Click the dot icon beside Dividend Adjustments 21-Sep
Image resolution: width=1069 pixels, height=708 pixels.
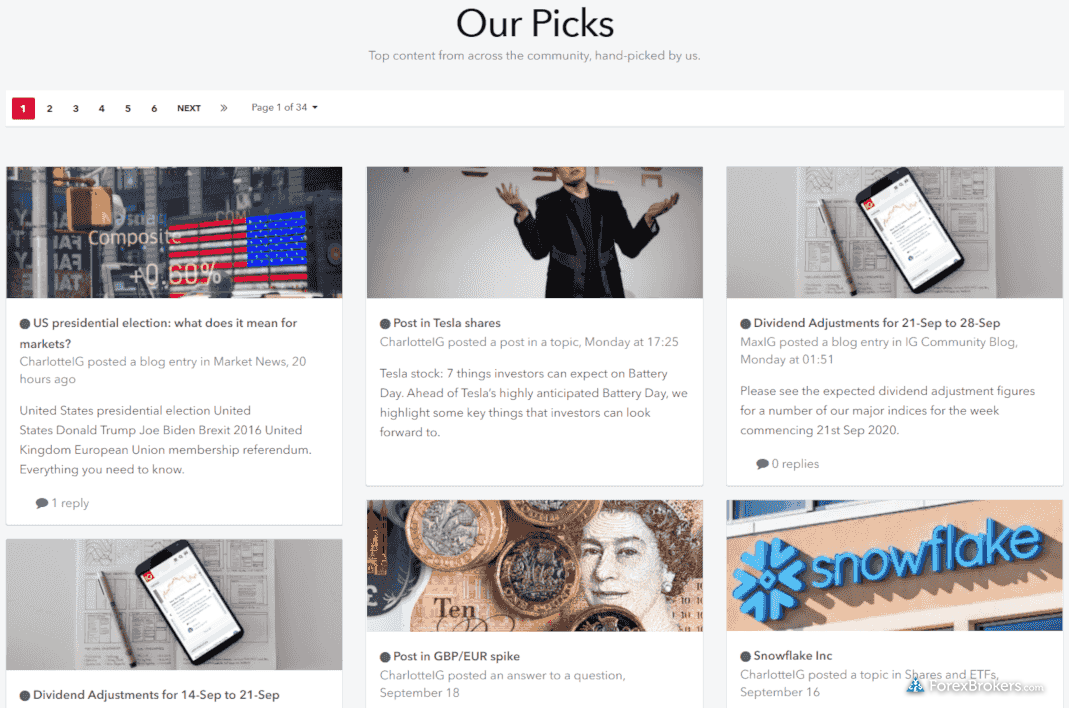pyautogui.click(x=745, y=323)
